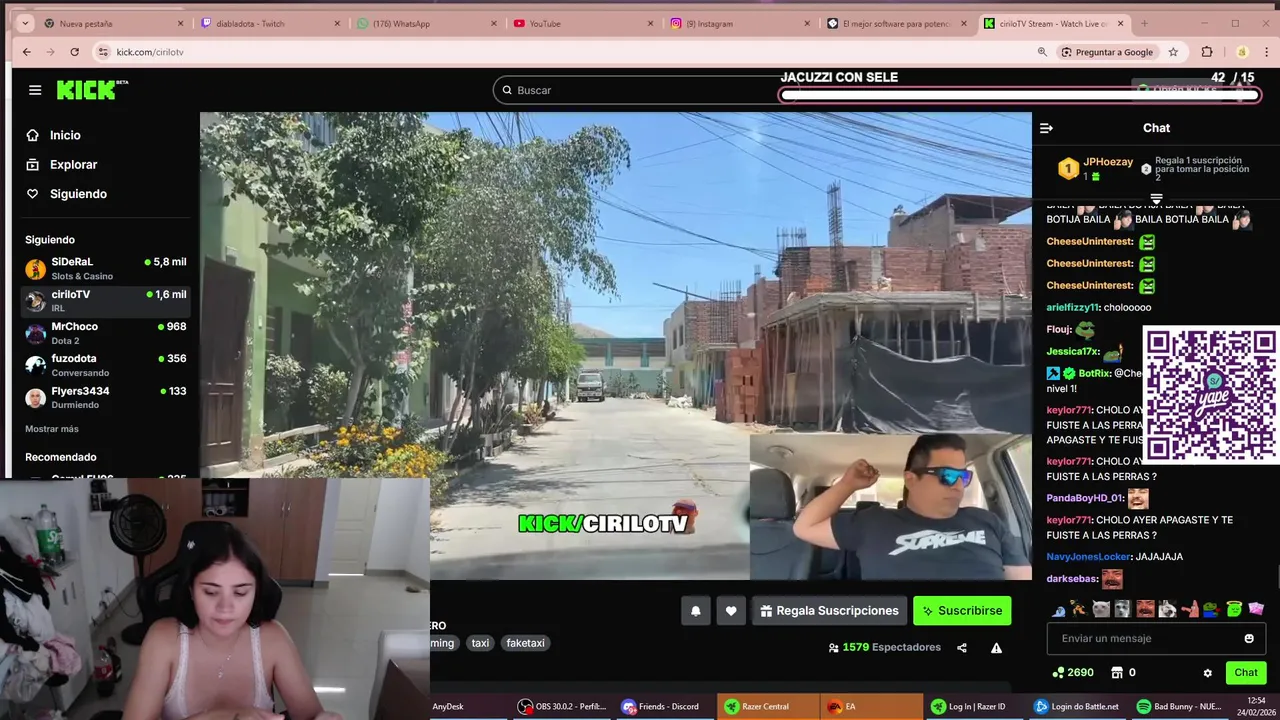Open Razer Central from the taskbar

pos(767,707)
